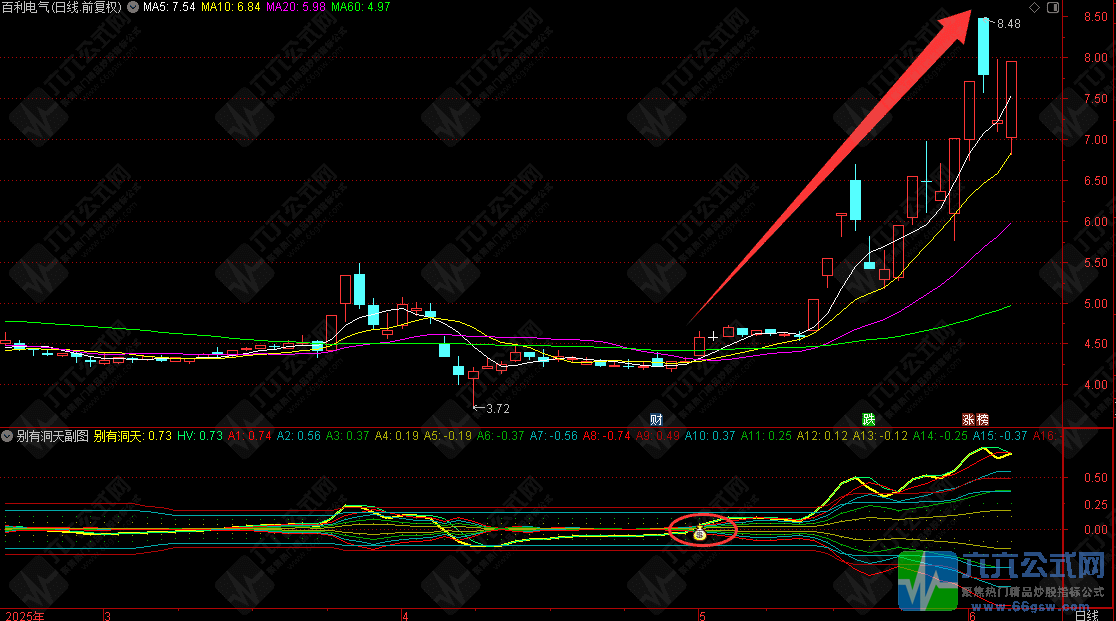The height and width of the screenshot is (621, 1116).
Task: Click the A5: -0.19 value
Action: (x=448, y=436)
